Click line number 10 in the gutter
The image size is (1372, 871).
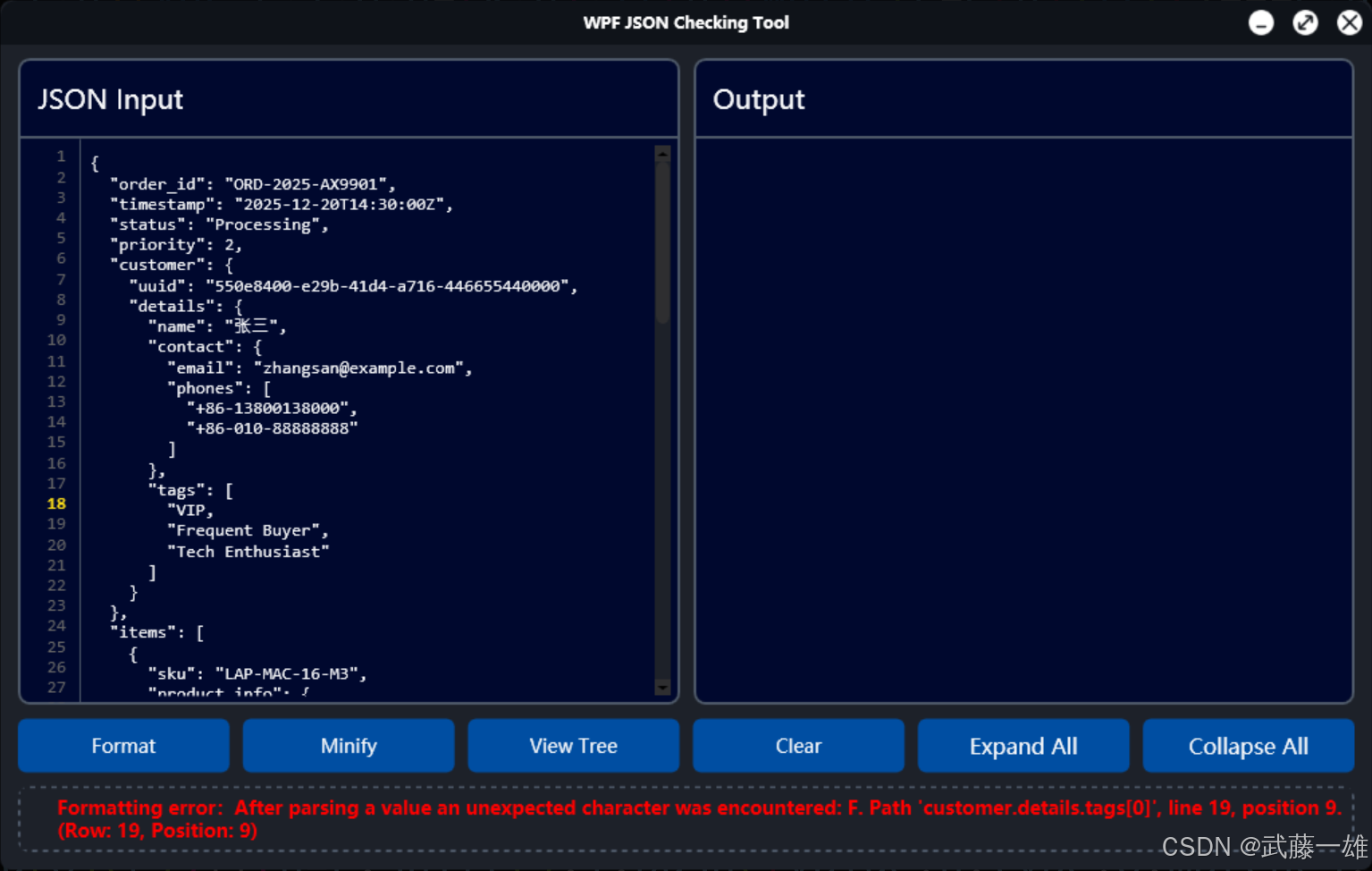coord(56,341)
